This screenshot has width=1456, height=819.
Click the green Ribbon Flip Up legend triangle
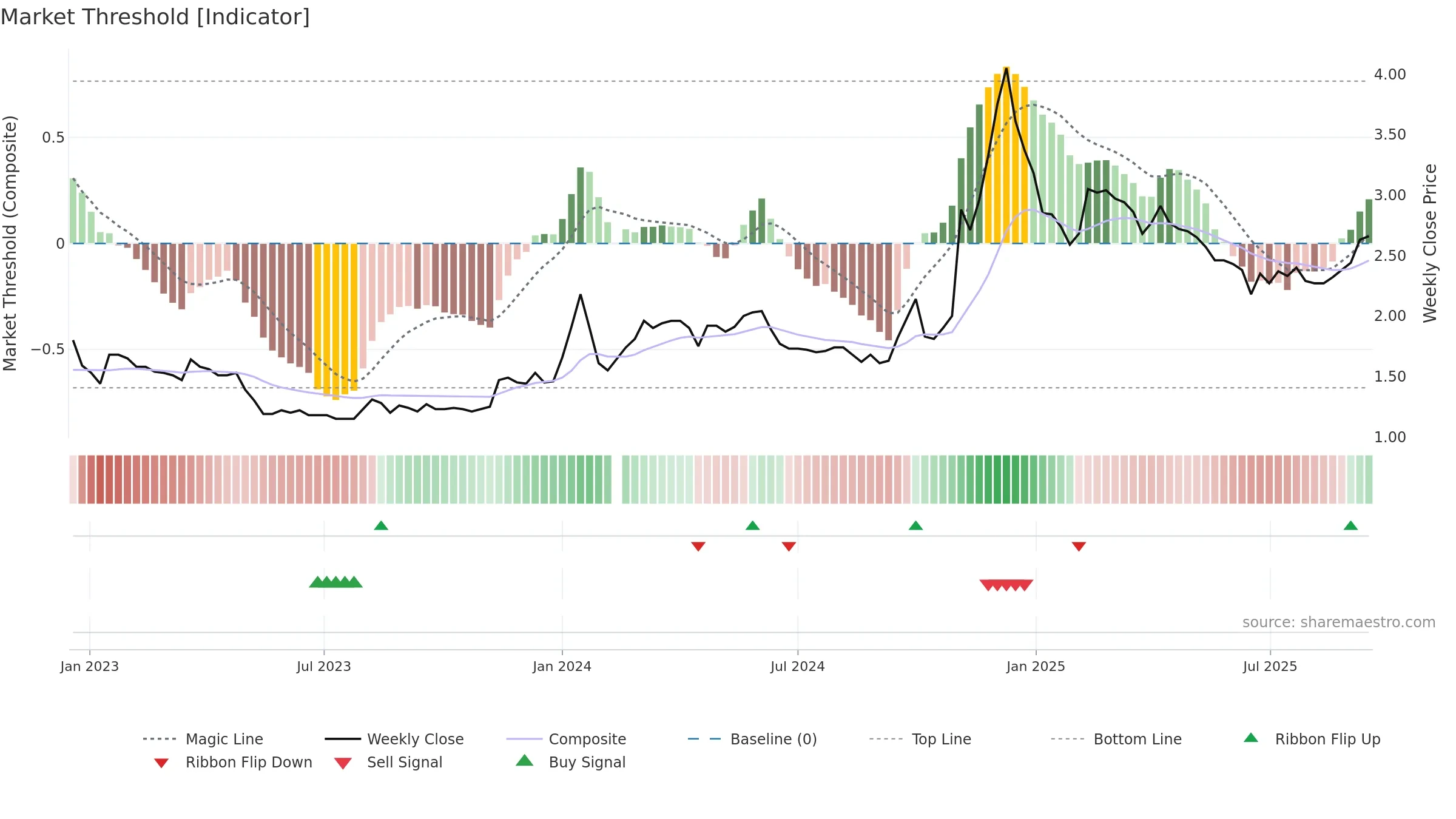tap(1251, 738)
